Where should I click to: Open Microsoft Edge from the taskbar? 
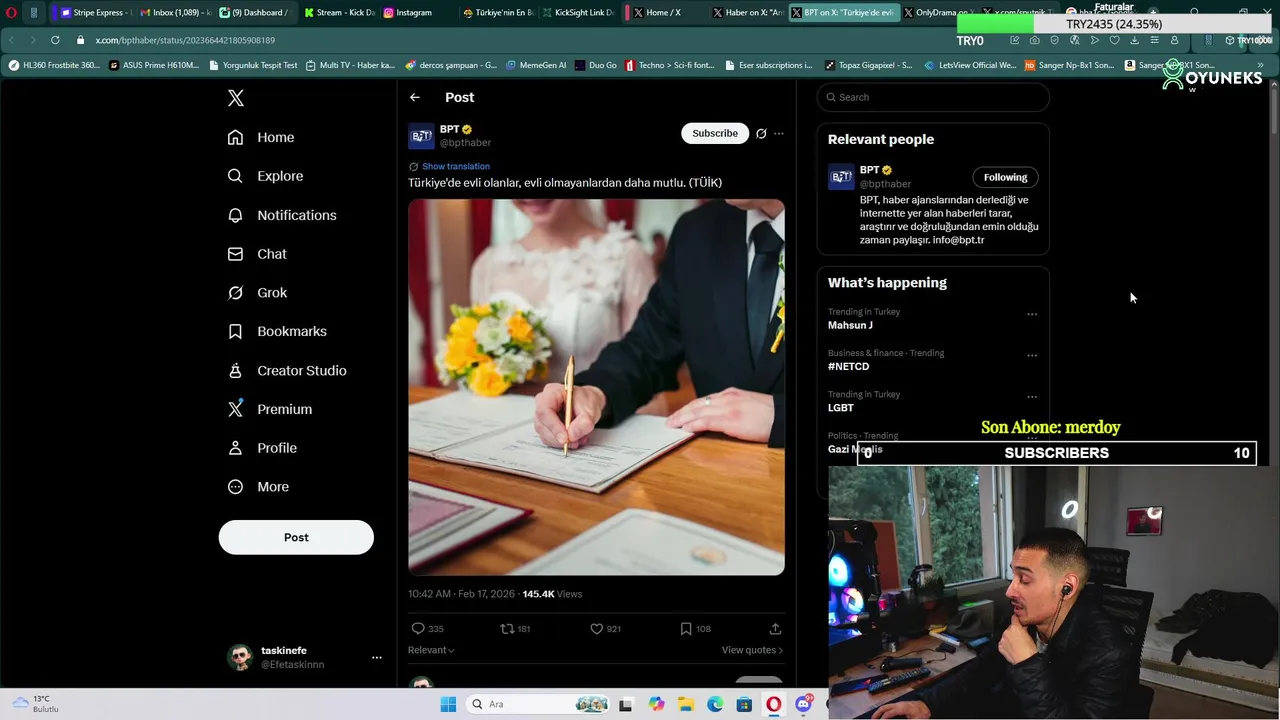(x=715, y=704)
